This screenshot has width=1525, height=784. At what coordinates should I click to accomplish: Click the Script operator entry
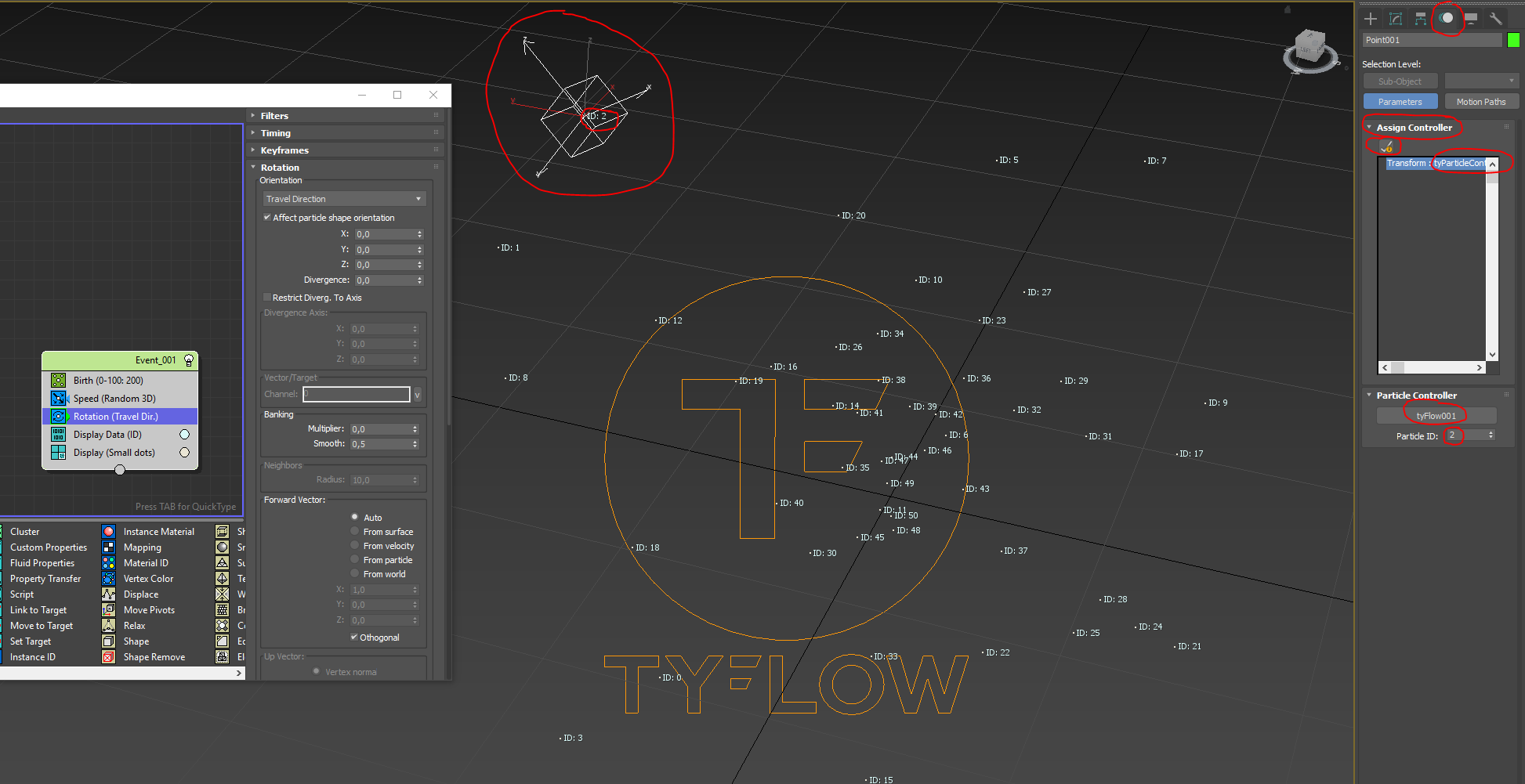coord(22,594)
